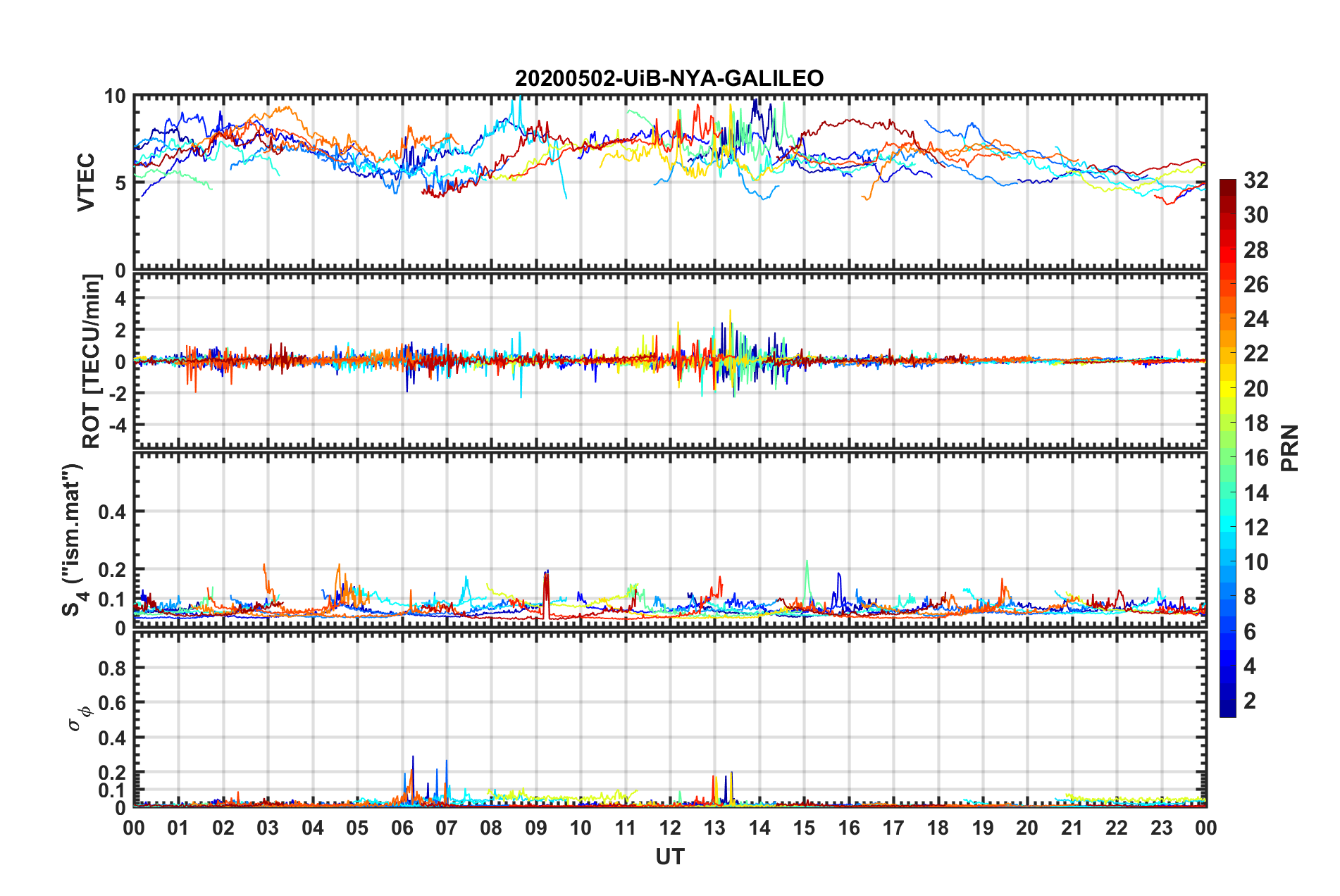Click colorbar tick label 8
The width and height of the screenshot is (1340, 896).
click(x=1250, y=597)
